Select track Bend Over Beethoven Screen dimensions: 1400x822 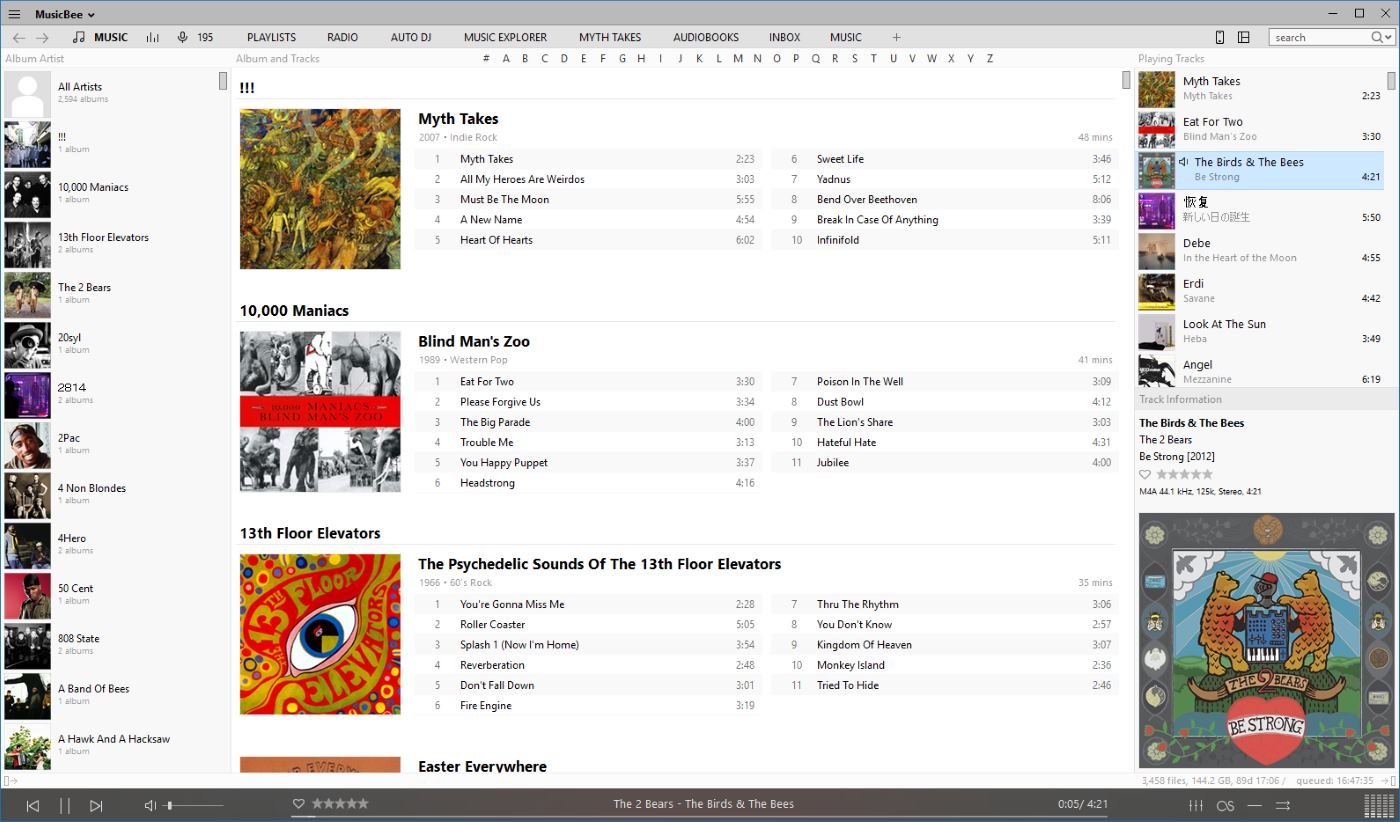[944, 199]
